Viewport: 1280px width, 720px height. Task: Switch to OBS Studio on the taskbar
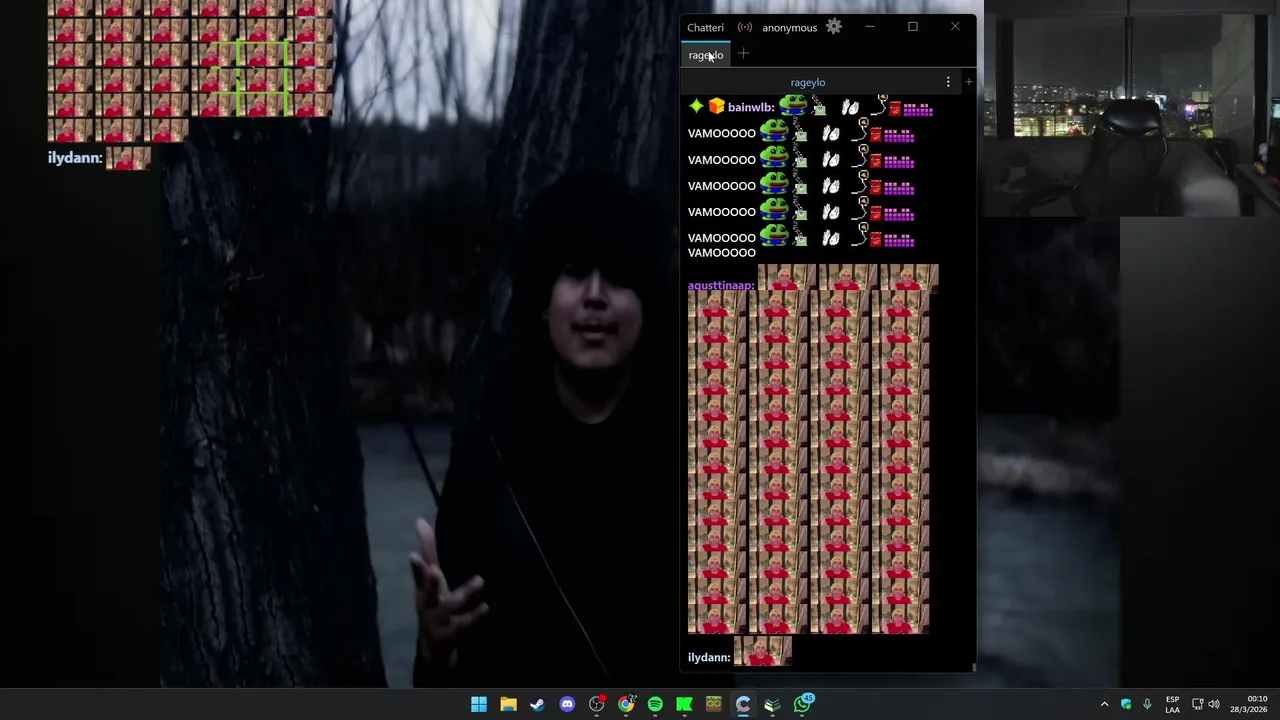pyautogui.click(x=596, y=704)
